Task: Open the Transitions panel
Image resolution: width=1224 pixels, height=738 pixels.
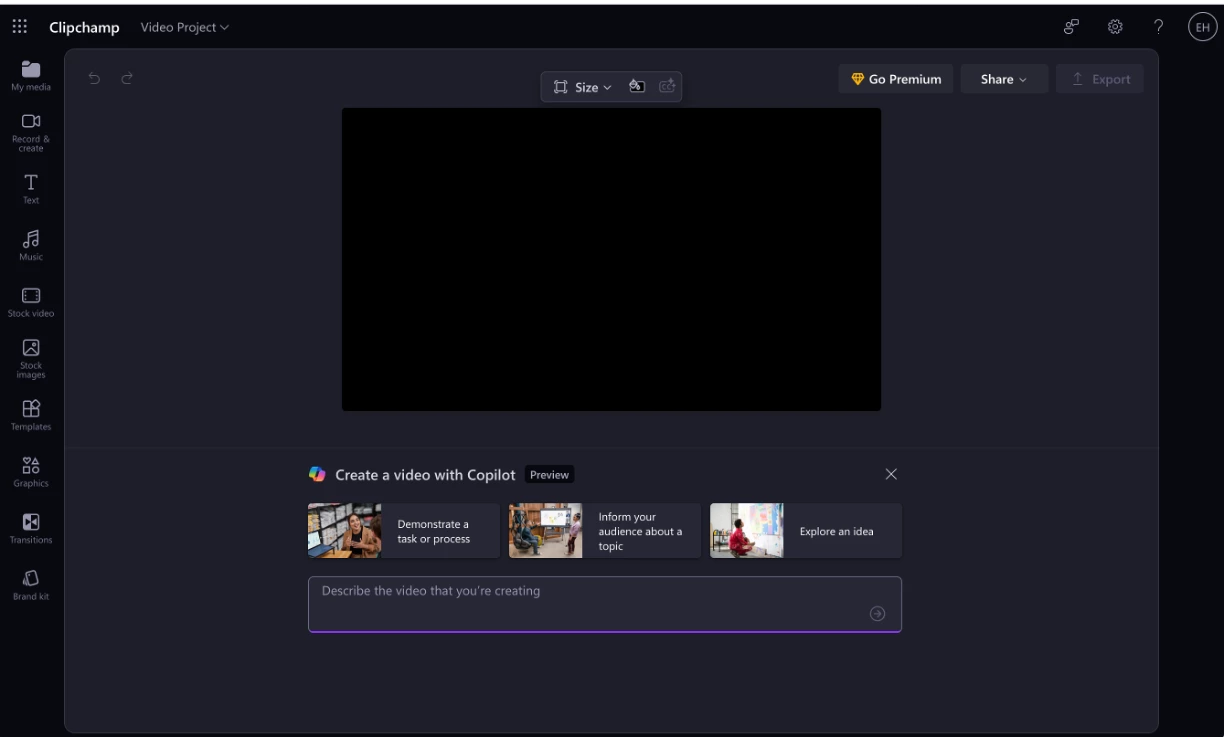Action: click(31, 528)
